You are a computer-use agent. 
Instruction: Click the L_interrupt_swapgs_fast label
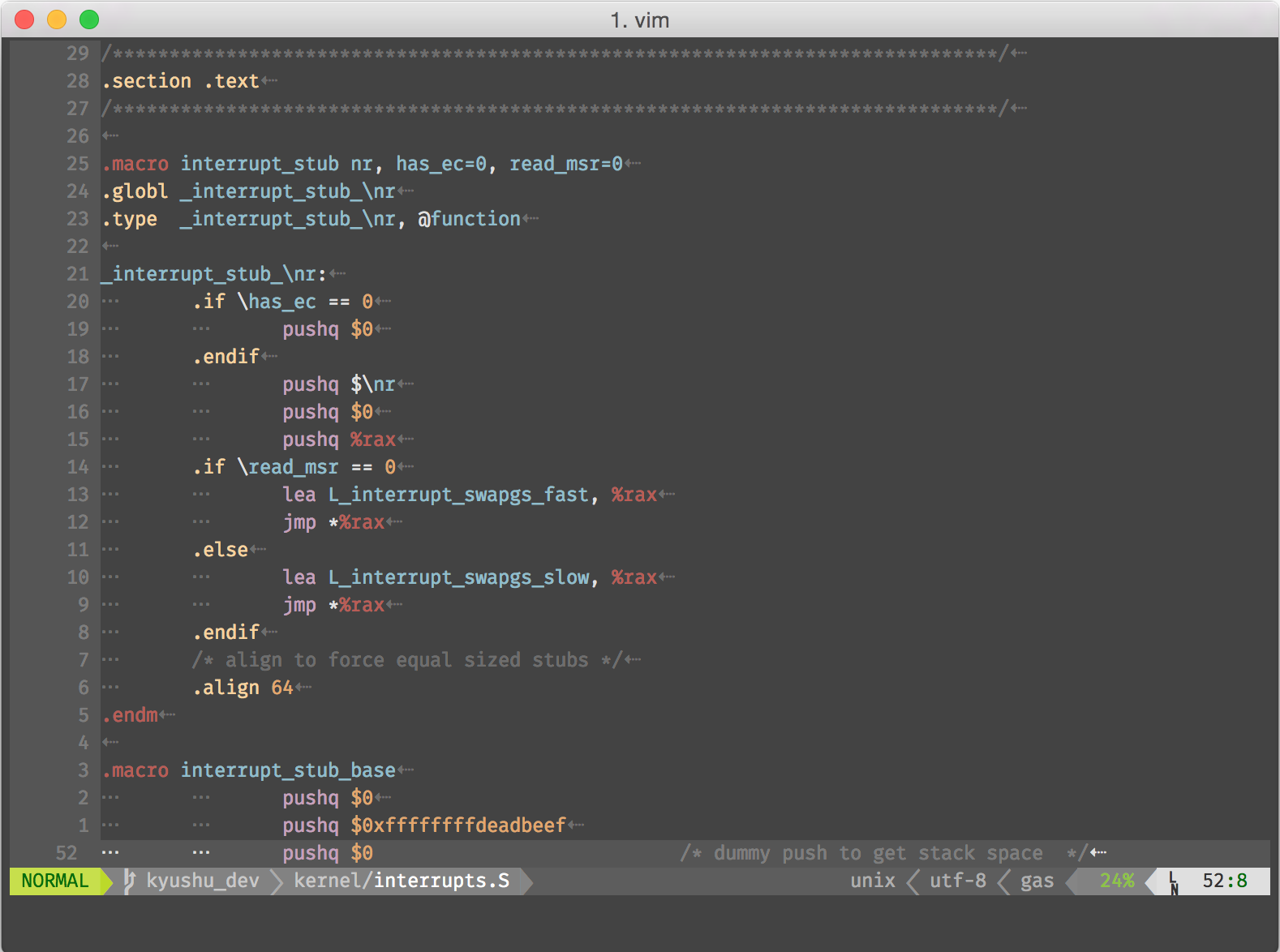tap(457, 495)
